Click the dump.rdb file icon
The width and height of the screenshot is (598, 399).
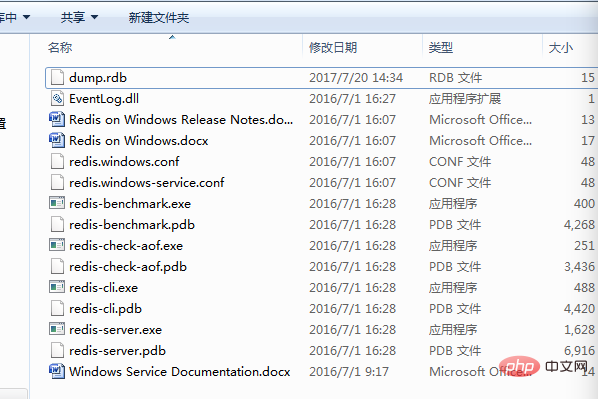coord(57,78)
